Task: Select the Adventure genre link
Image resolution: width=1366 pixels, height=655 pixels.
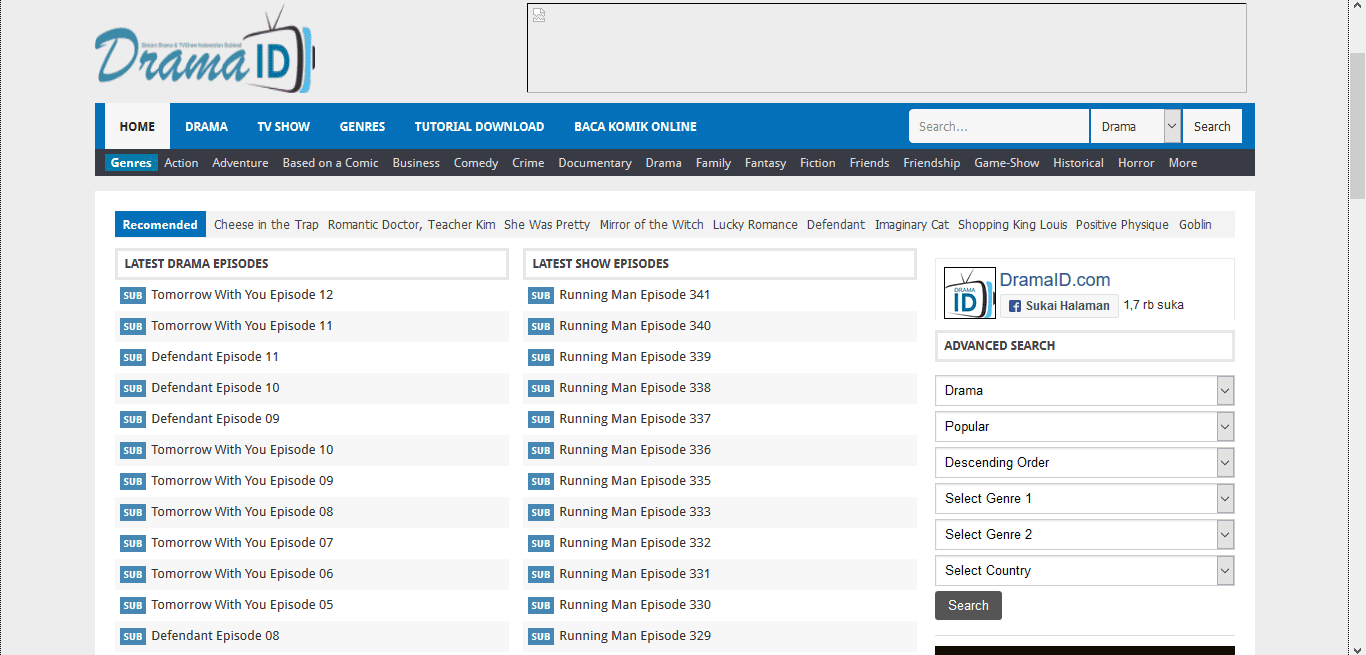Action: (x=240, y=163)
